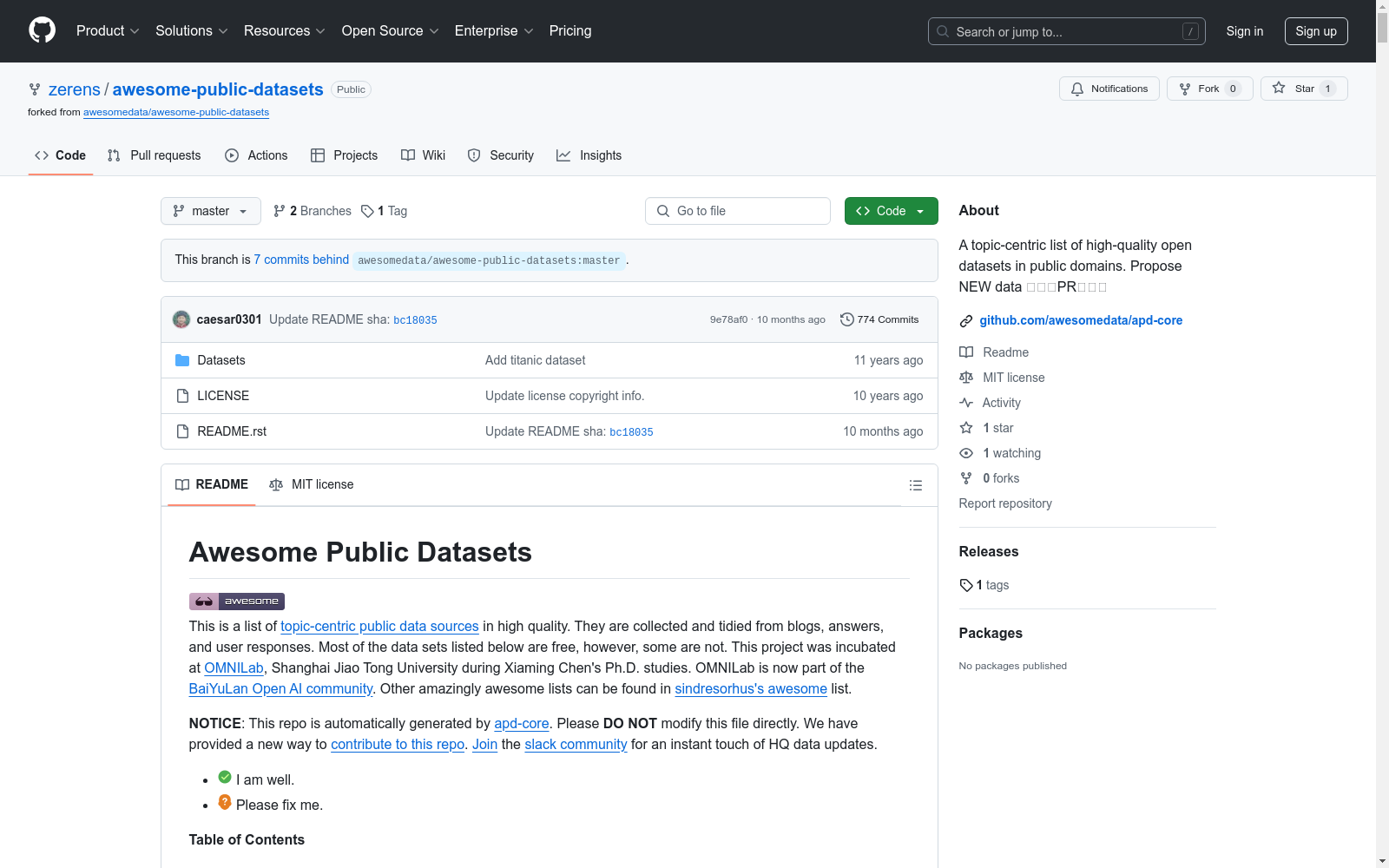Image resolution: width=1389 pixels, height=868 pixels.
Task: Open the LICENSE file
Action: 223,396
